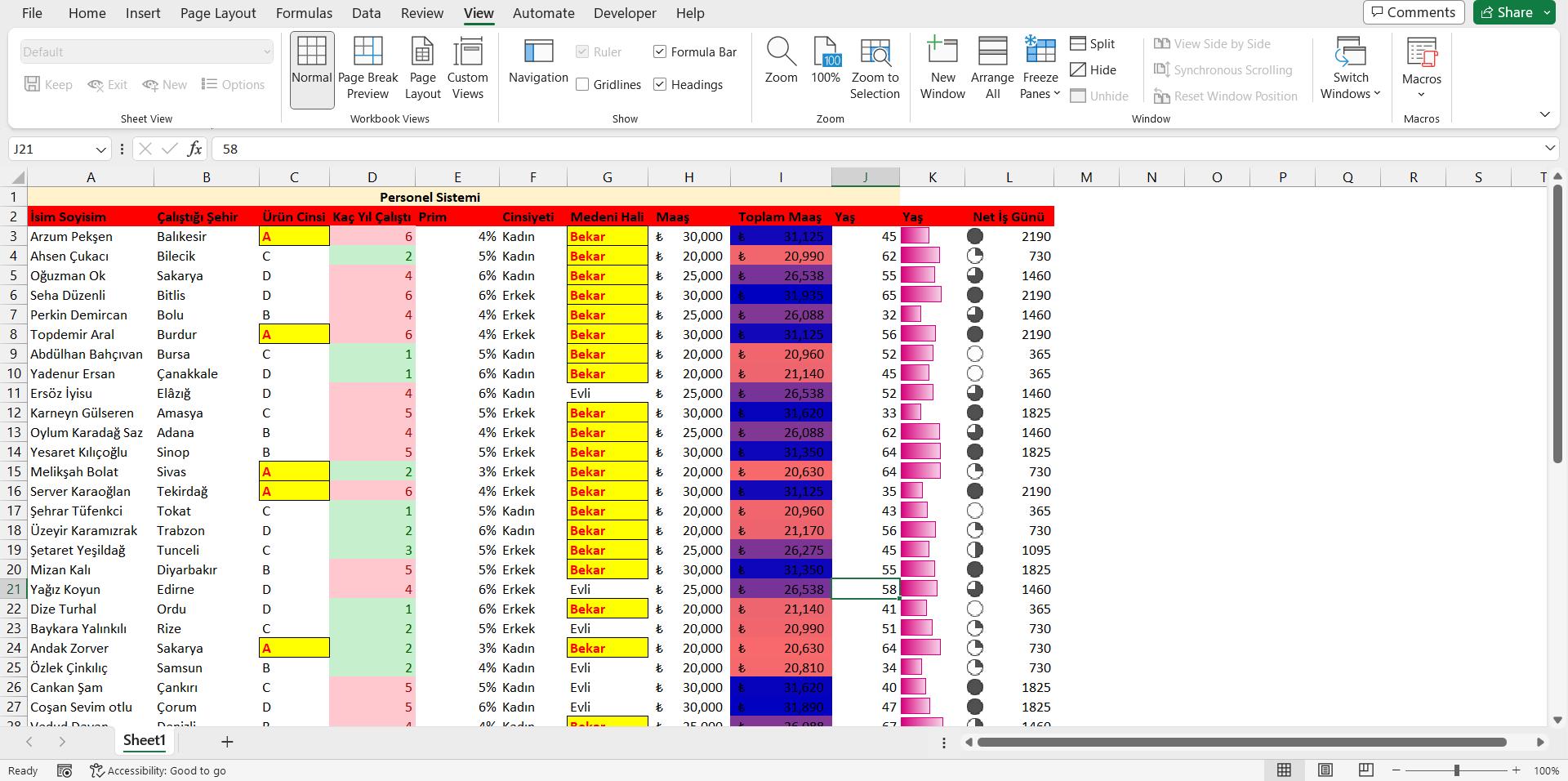Screen dimensions: 1568x781
Task: Uncheck the Formula Bar checkbox
Action: [x=660, y=51]
